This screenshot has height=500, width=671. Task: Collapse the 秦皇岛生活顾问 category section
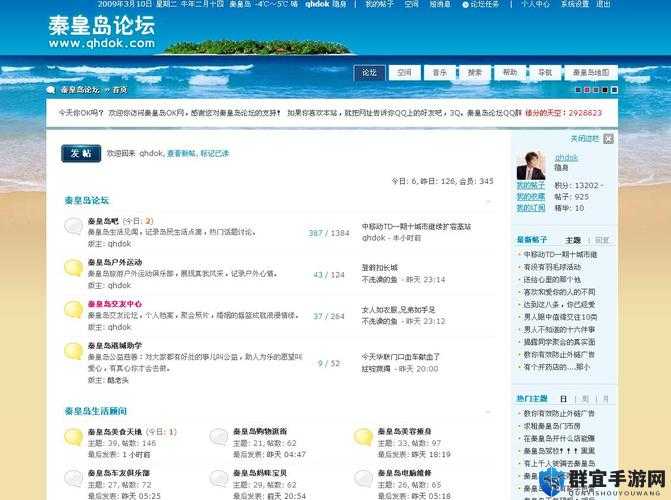pyautogui.click(x=488, y=412)
